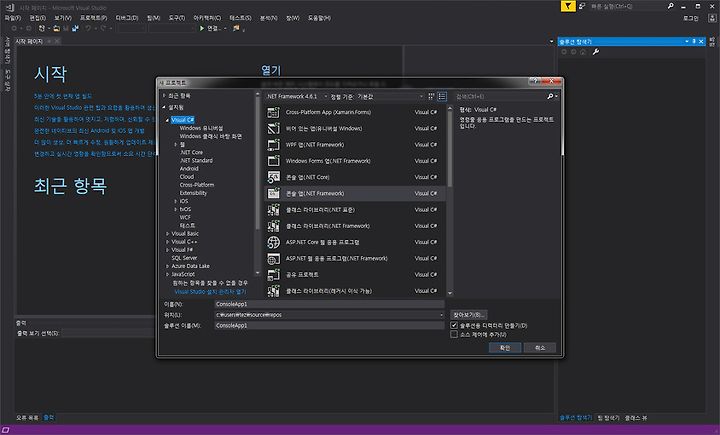
Task: Click the sign-in (로그인) link at the top right
Action: (691, 18)
